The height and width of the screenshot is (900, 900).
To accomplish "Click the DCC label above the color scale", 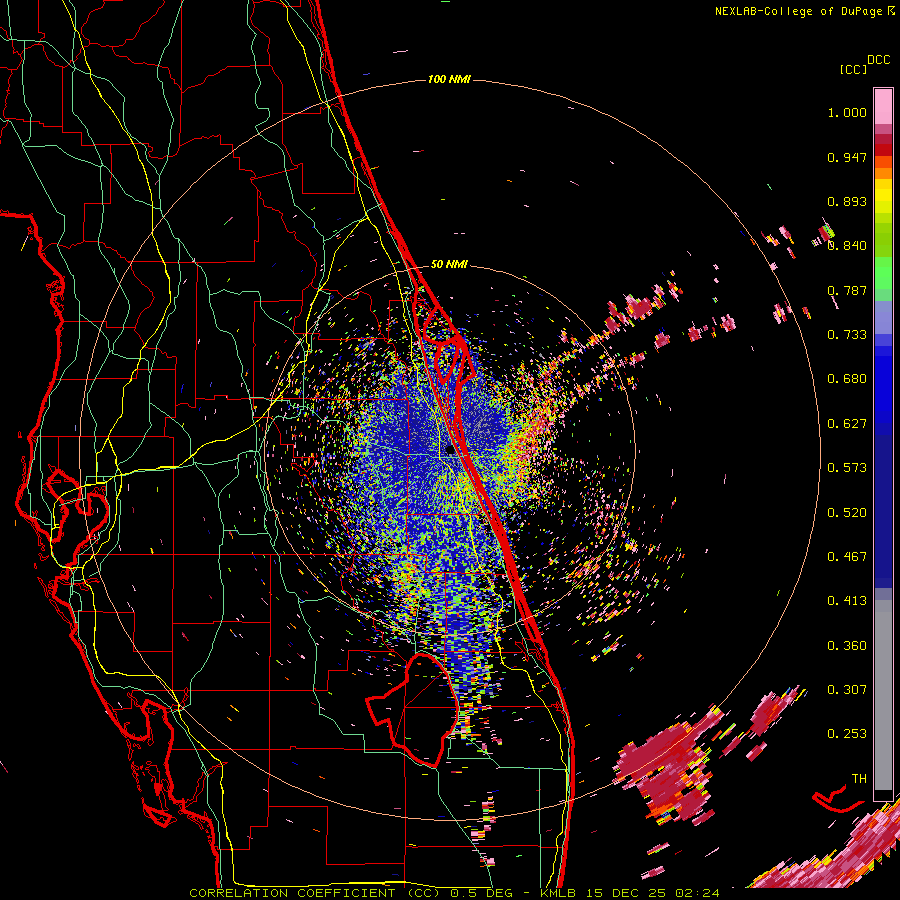I will [x=878, y=60].
